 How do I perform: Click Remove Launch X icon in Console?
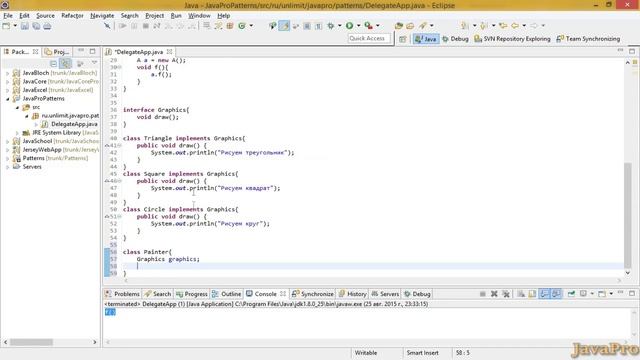tap(494, 294)
